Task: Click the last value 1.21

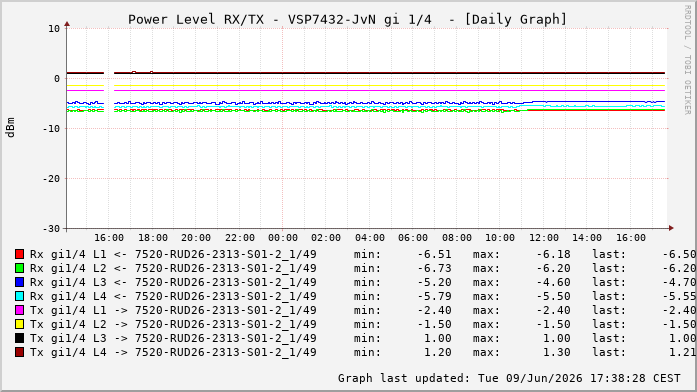Action: (x=682, y=352)
